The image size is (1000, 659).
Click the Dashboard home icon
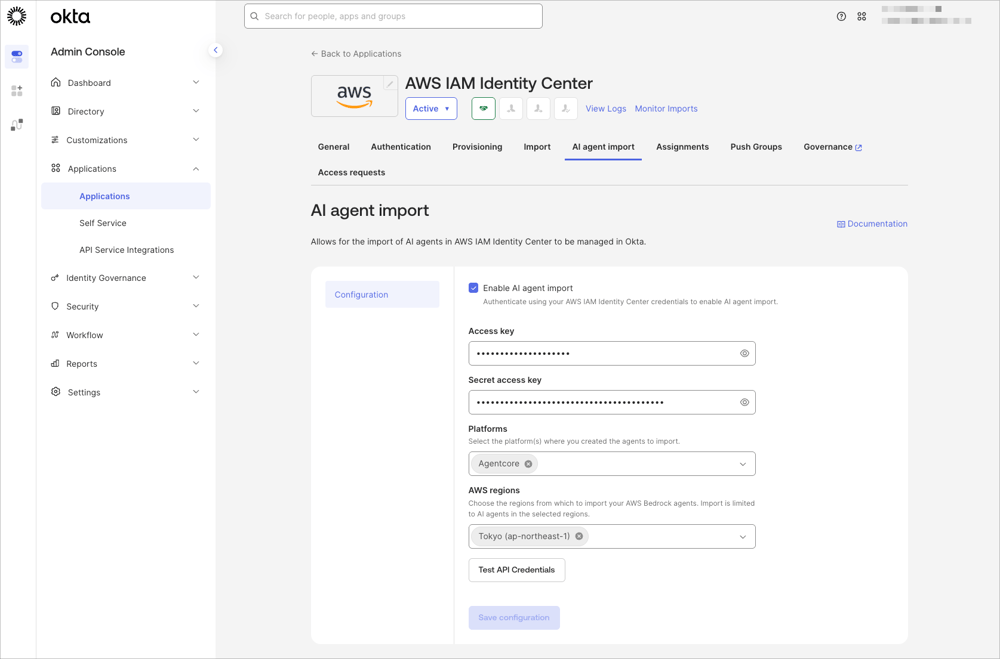pos(55,82)
